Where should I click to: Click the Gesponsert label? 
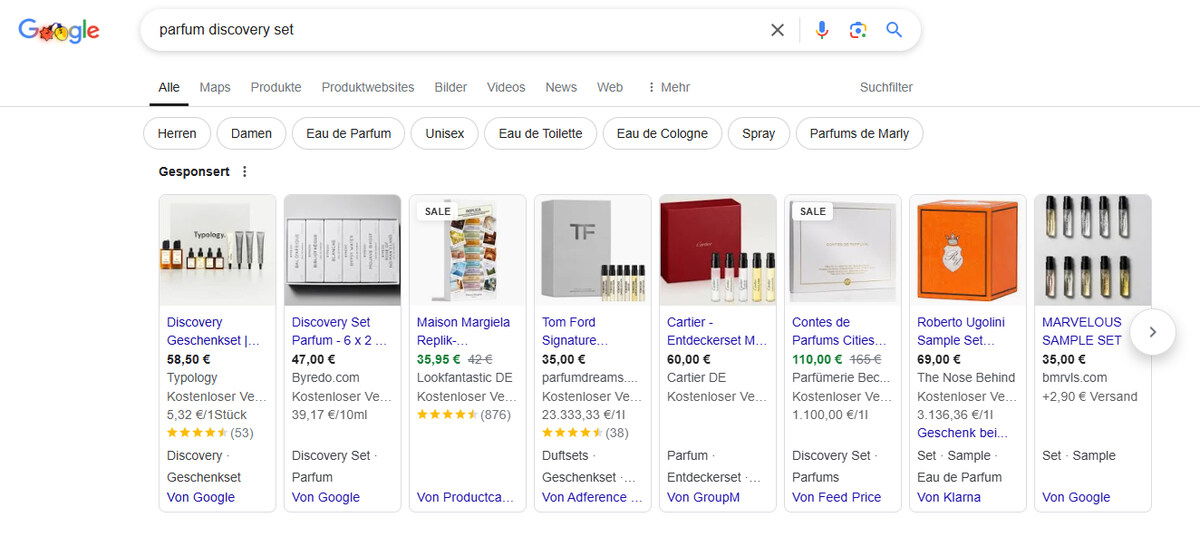point(194,172)
